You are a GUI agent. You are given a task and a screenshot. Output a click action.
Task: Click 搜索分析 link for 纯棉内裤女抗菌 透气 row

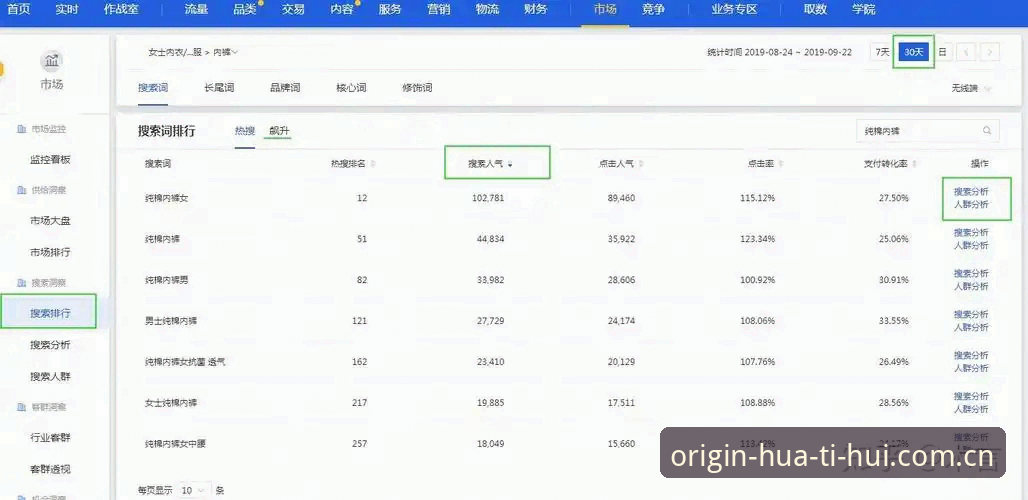coord(971,355)
